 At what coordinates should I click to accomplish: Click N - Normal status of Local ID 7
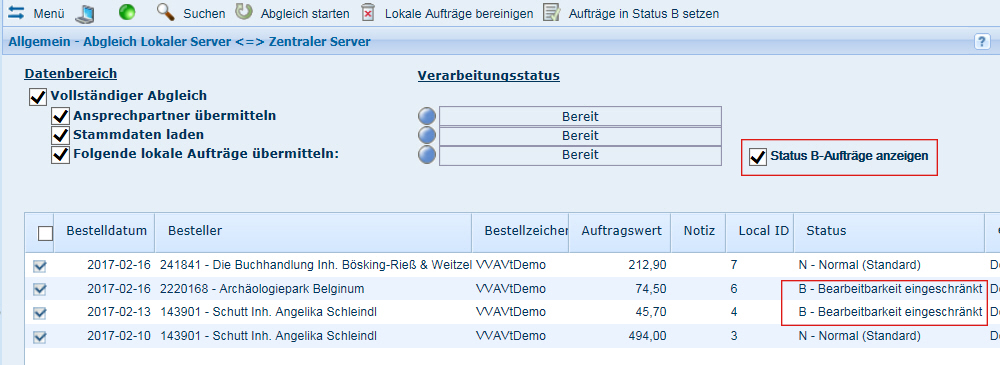859,265
